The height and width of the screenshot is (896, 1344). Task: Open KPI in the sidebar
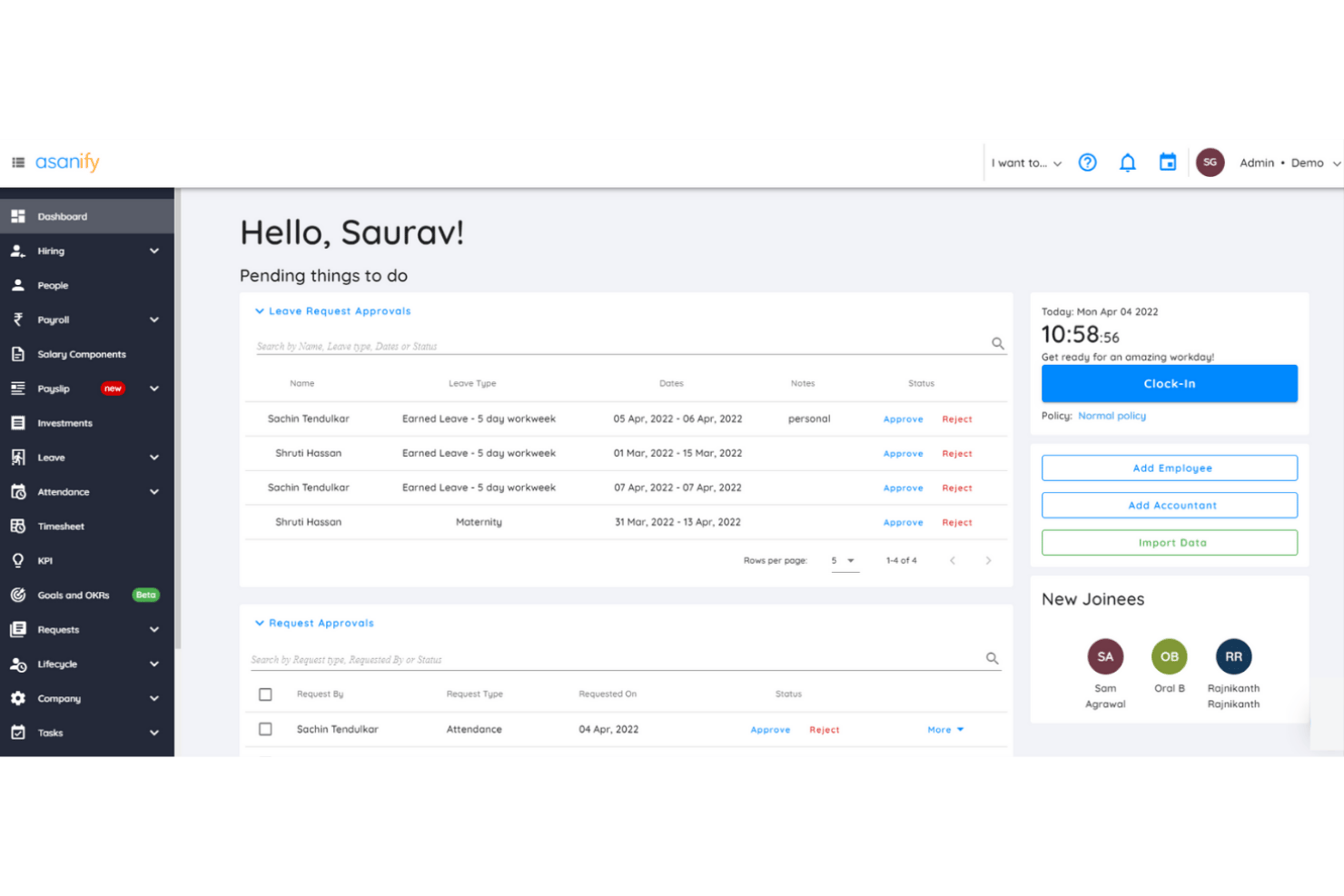(87, 561)
